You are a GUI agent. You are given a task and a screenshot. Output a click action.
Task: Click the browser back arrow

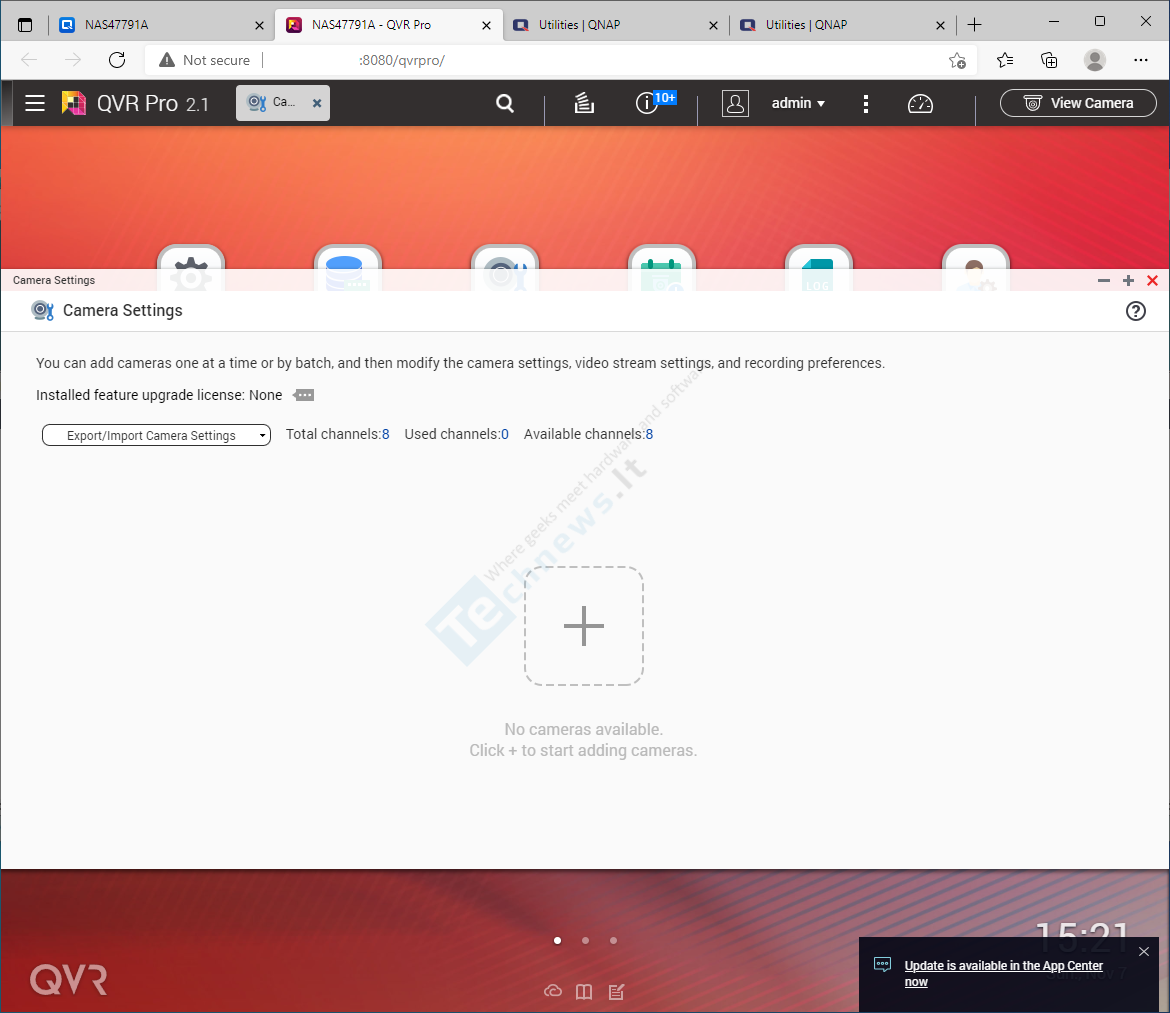[29, 60]
